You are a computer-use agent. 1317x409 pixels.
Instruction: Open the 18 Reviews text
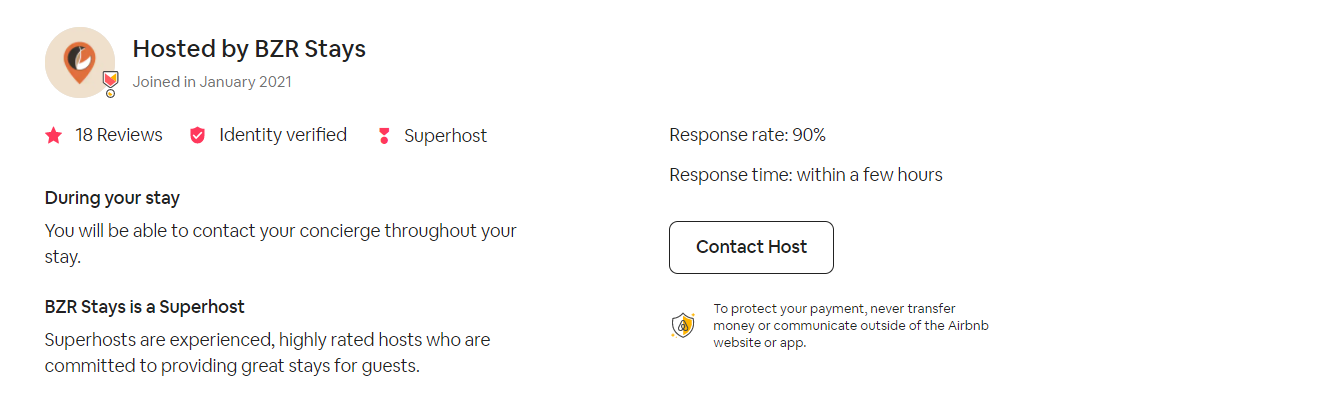pyautogui.click(x=118, y=135)
